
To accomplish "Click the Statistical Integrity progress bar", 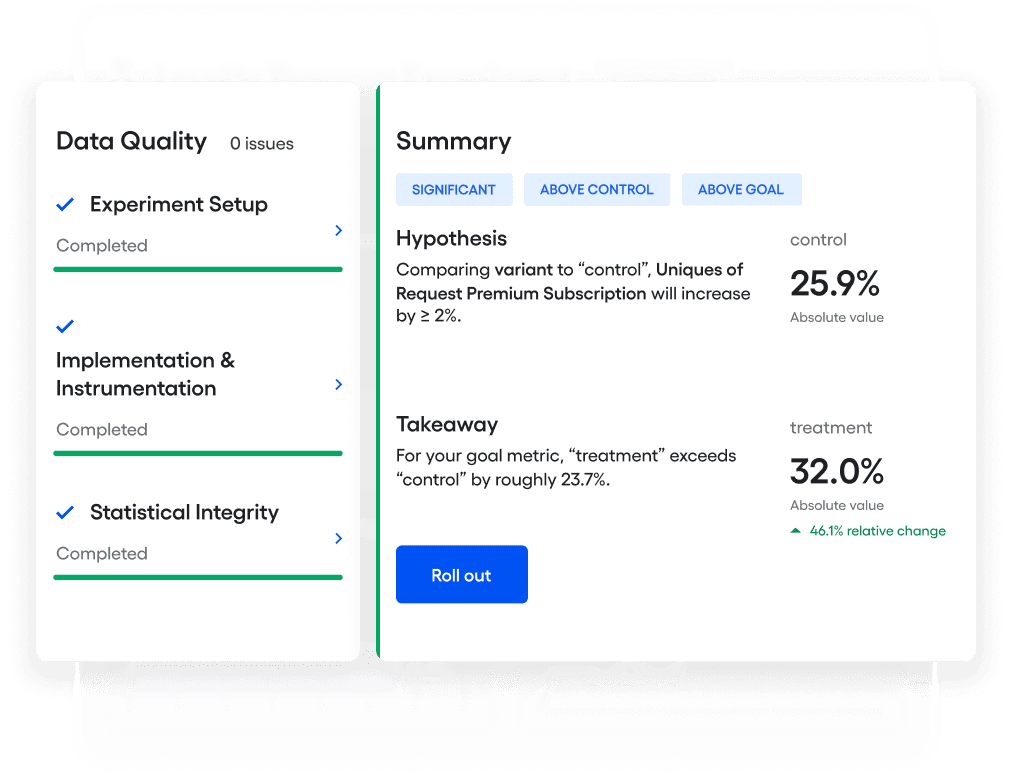I will coord(198,577).
